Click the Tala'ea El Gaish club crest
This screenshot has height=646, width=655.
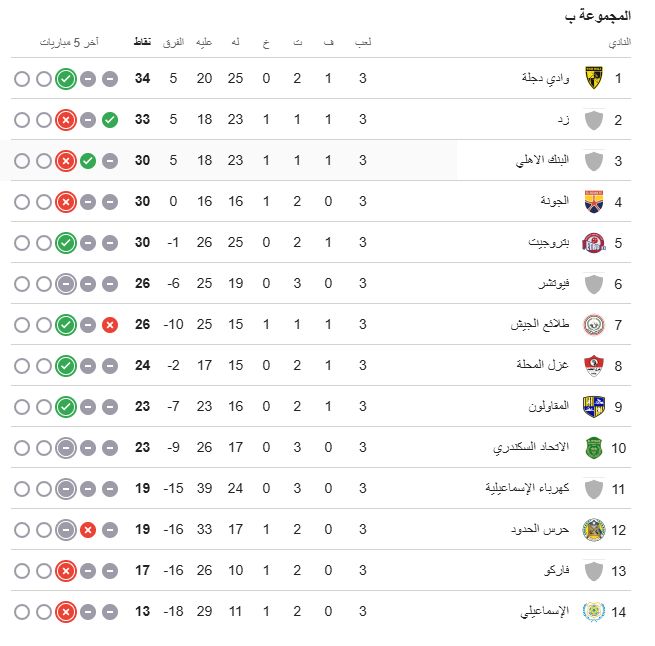594,324
